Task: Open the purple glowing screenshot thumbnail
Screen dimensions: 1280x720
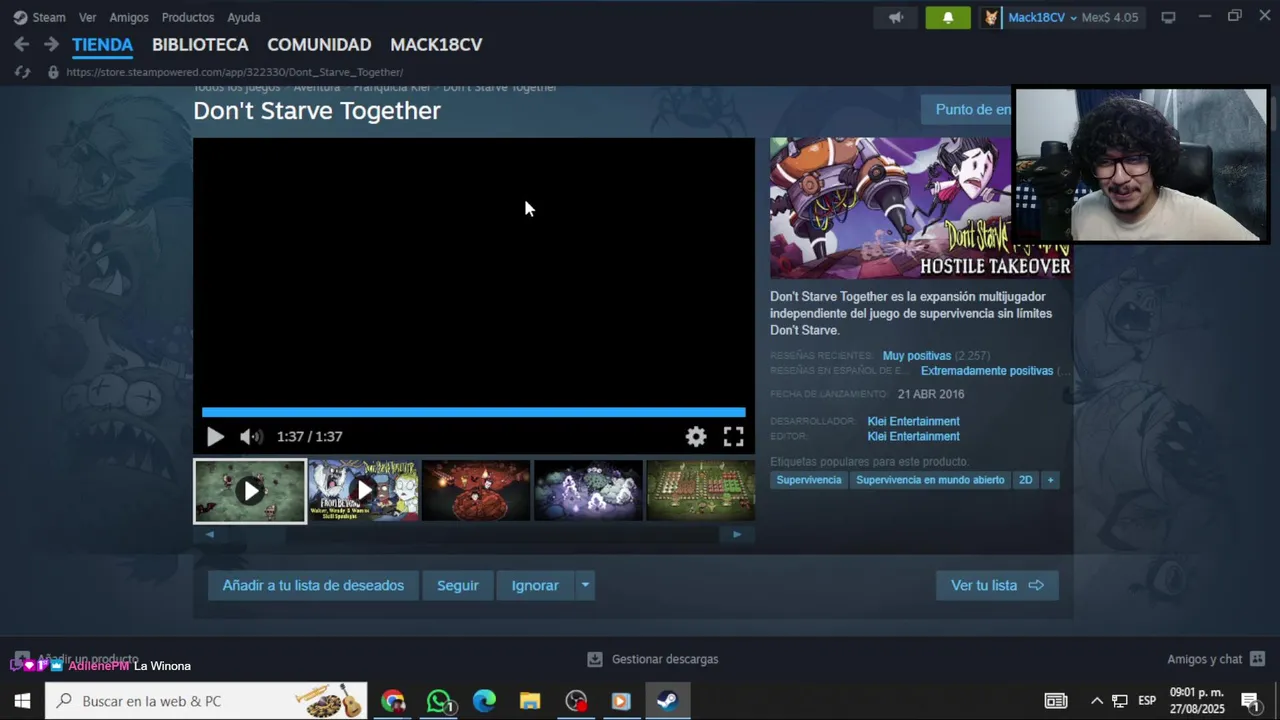Action: [588, 491]
